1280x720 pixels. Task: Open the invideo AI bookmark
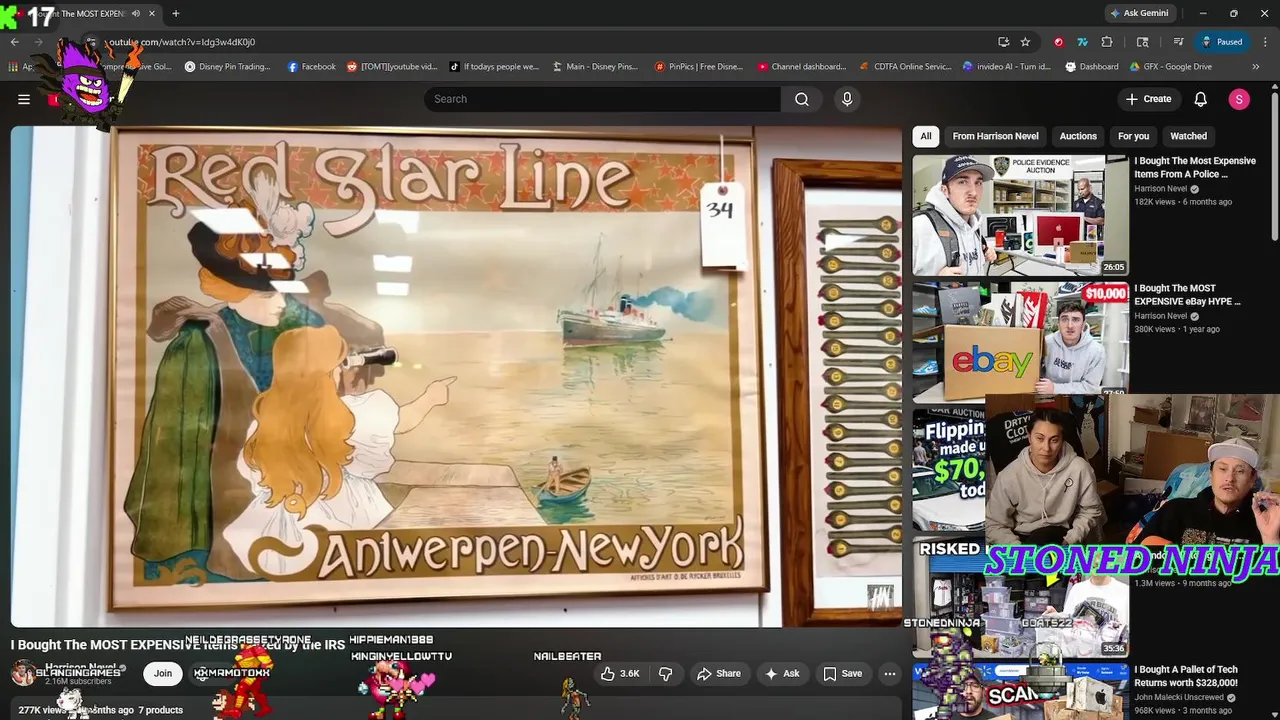click(x=1007, y=67)
